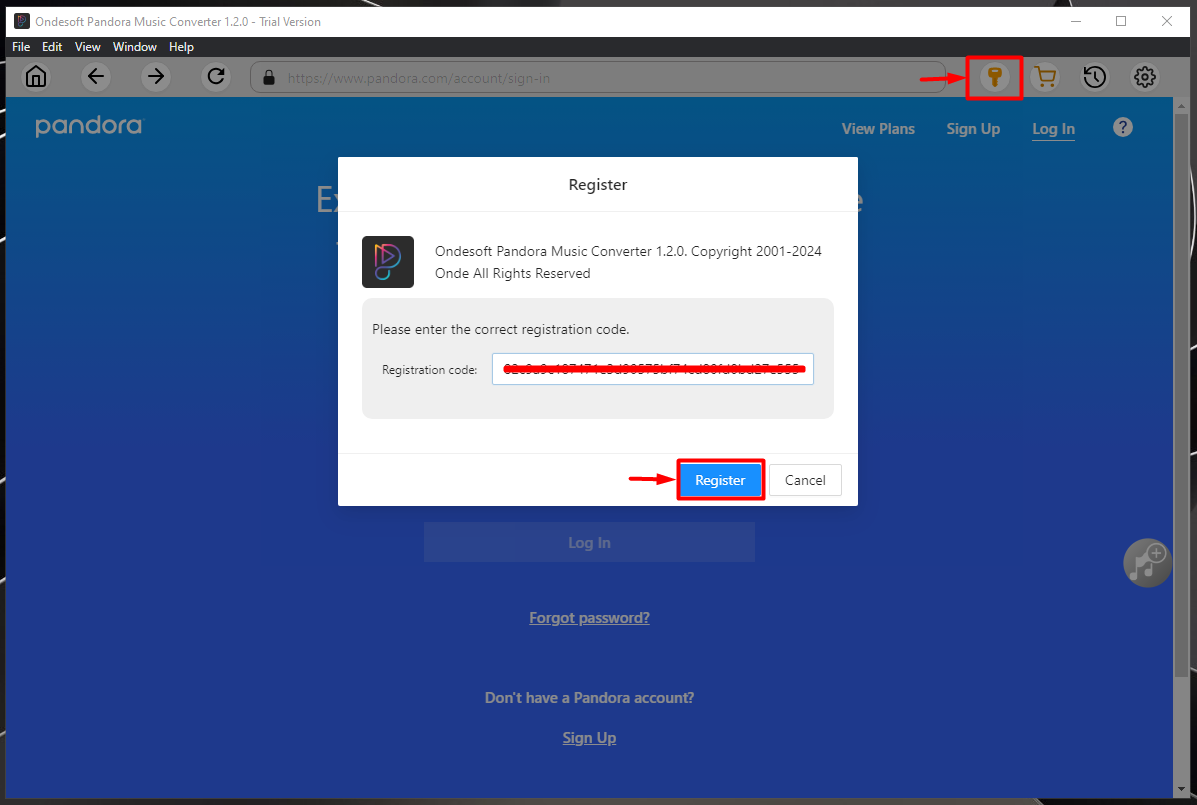
Task: Cancel the Register dialog
Action: pyautogui.click(x=805, y=480)
